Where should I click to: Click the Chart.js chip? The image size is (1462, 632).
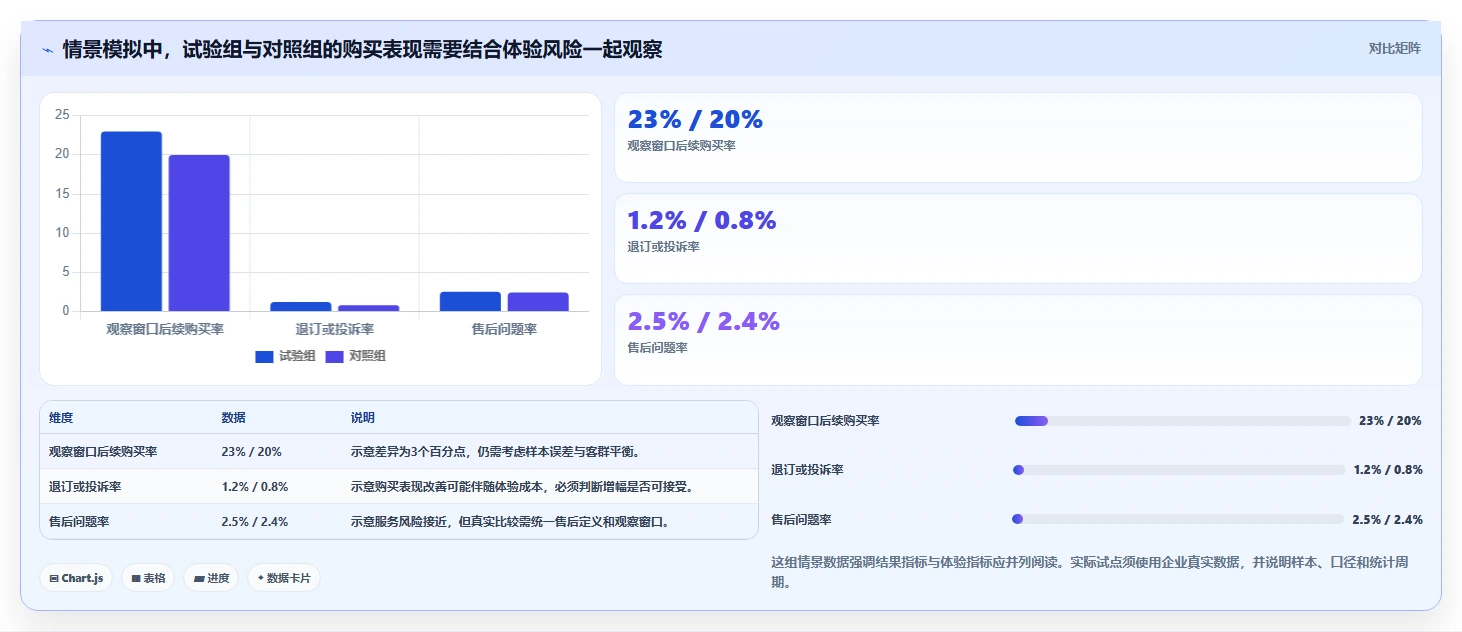76,578
